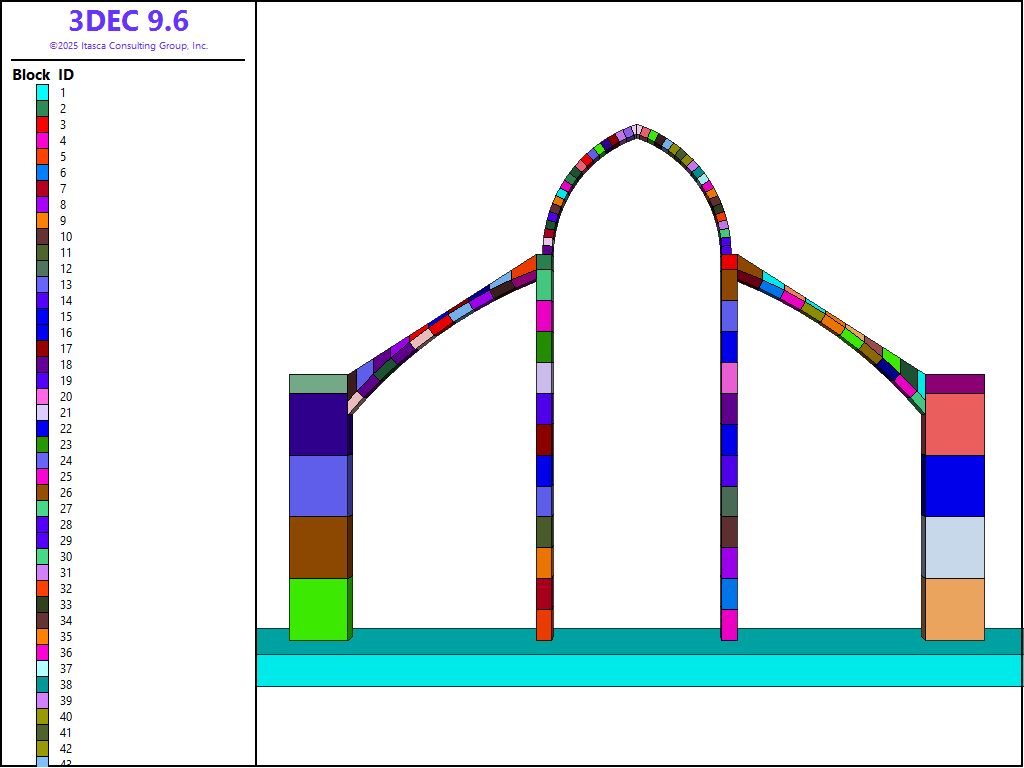
Task: Click the legend label number 17
Action: coord(65,348)
